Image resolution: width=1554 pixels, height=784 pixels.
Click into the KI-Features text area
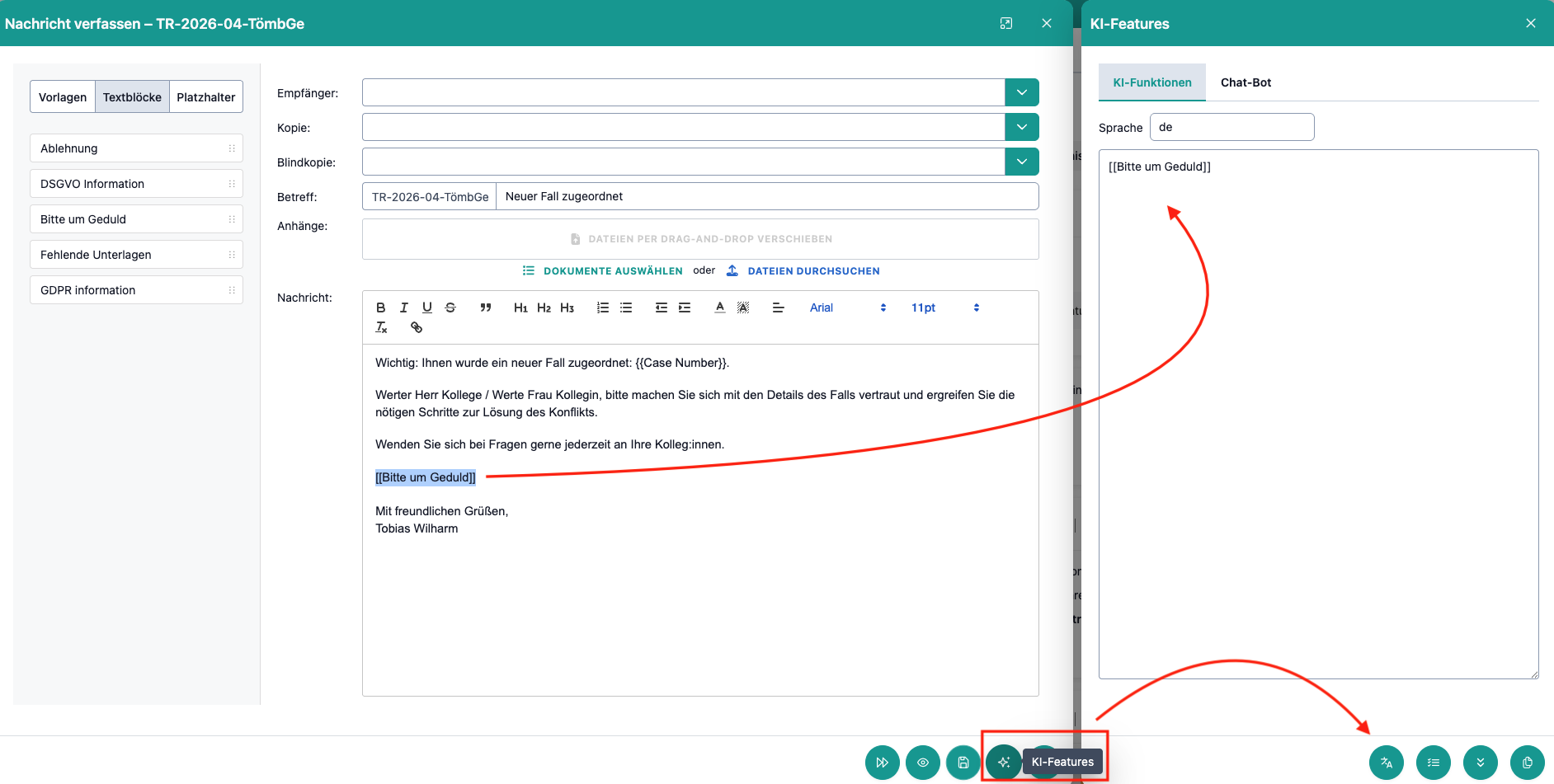(1318, 414)
